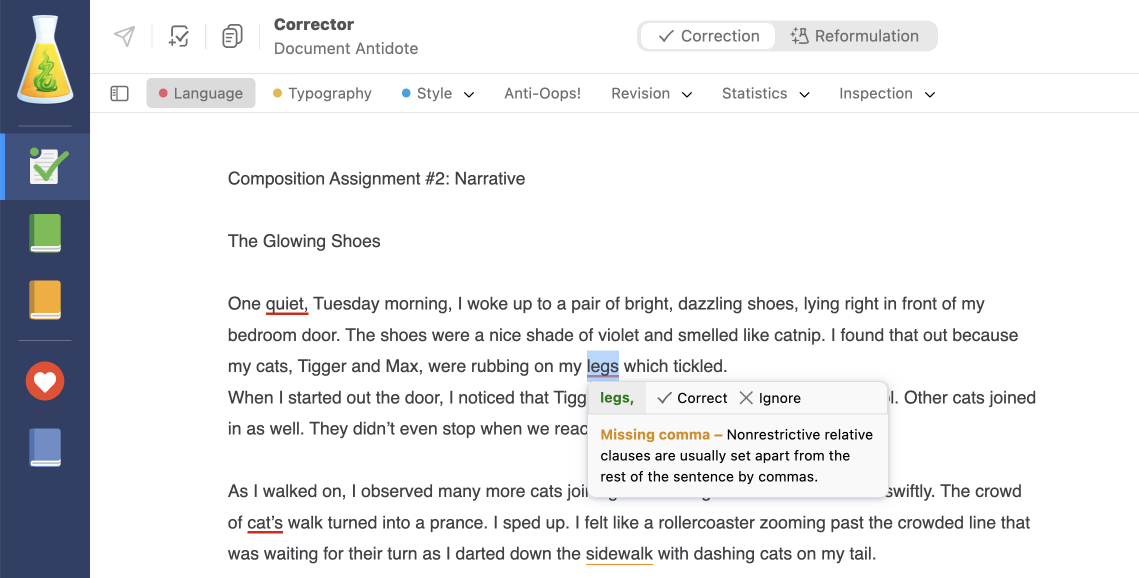Click the copy document icon in toolbar

click(232, 36)
